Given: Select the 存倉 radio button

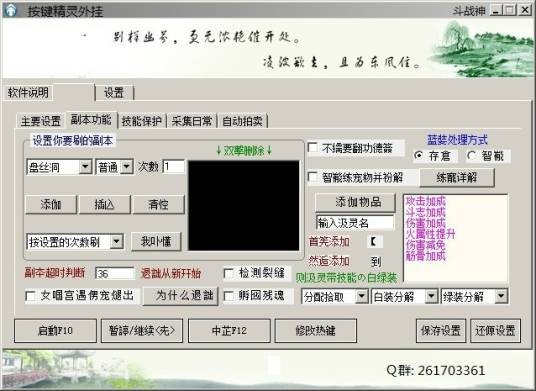Looking at the screenshot, I should pos(419,156).
